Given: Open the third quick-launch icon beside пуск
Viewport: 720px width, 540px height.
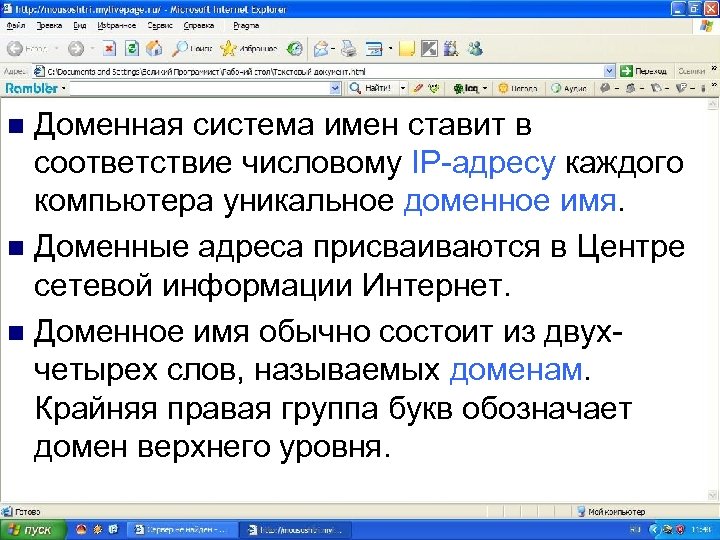Looking at the screenshot, I should (113, 529).
